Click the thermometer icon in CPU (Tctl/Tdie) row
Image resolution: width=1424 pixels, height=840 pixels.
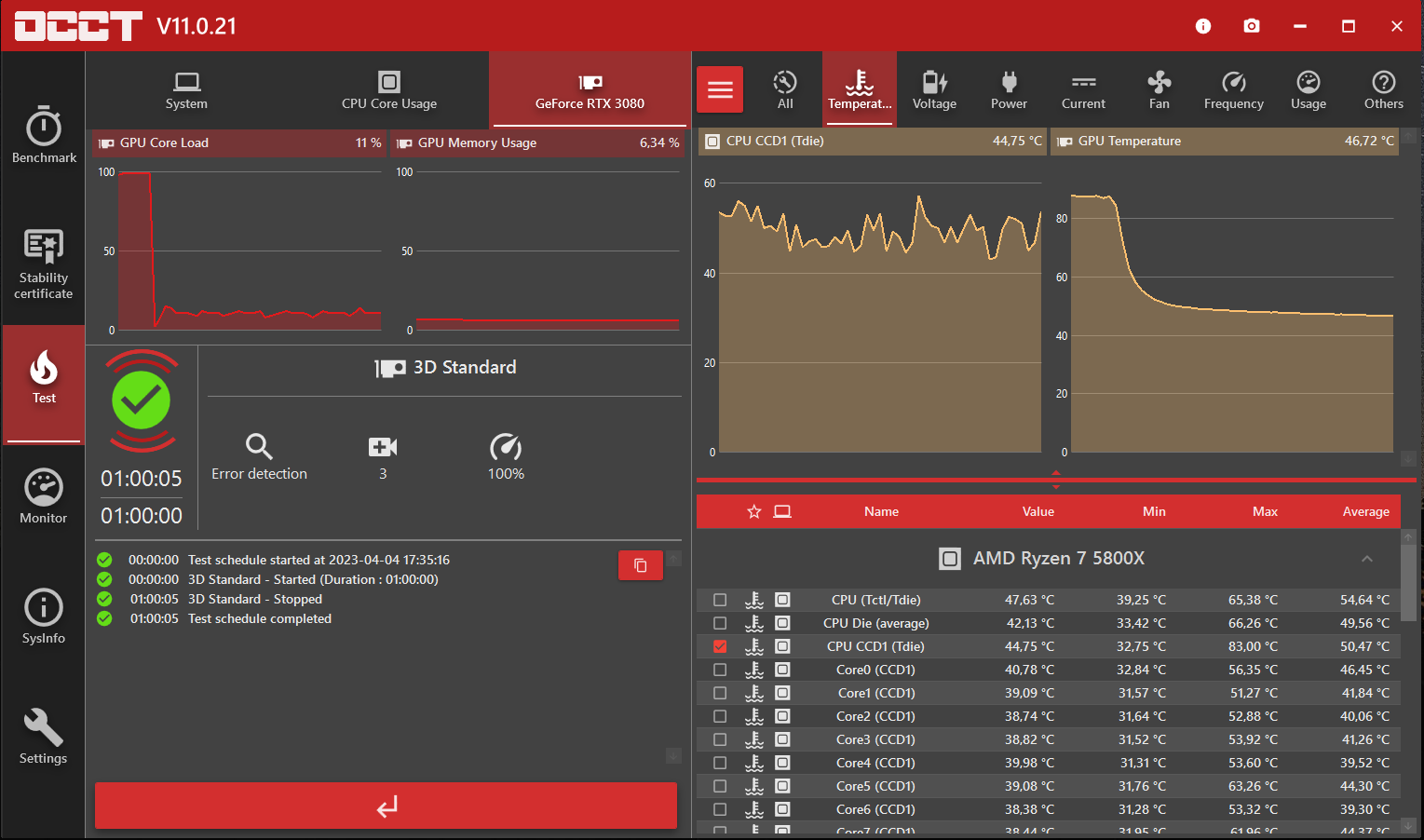754,600
